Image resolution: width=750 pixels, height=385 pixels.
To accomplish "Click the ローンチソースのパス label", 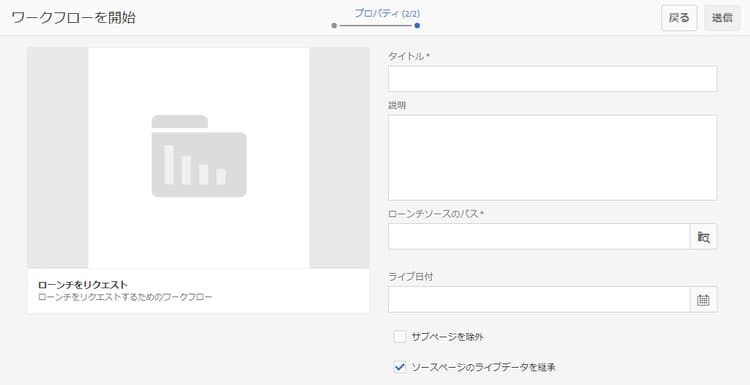I will point(436,214).
